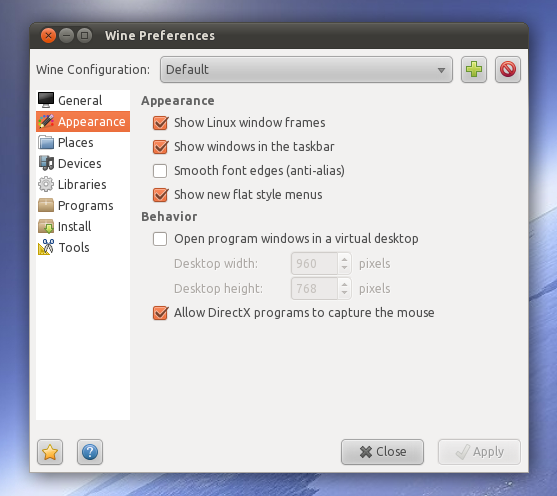Open help with question mark button
Image resolution: width=557 pixels, height=496 pixels.
click(x=90, y=452)
